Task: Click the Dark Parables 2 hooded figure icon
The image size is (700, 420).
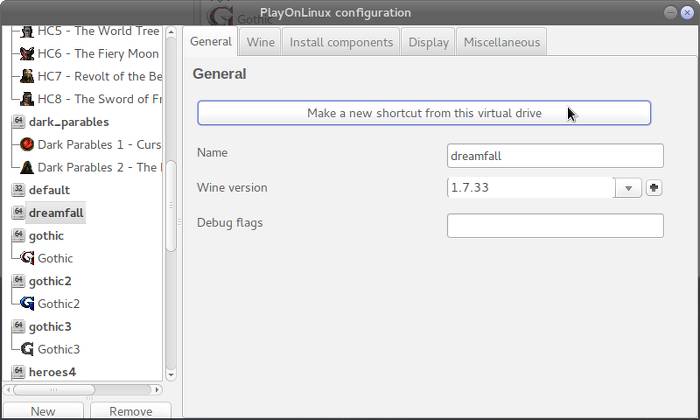Action: [x=27, y=167]
